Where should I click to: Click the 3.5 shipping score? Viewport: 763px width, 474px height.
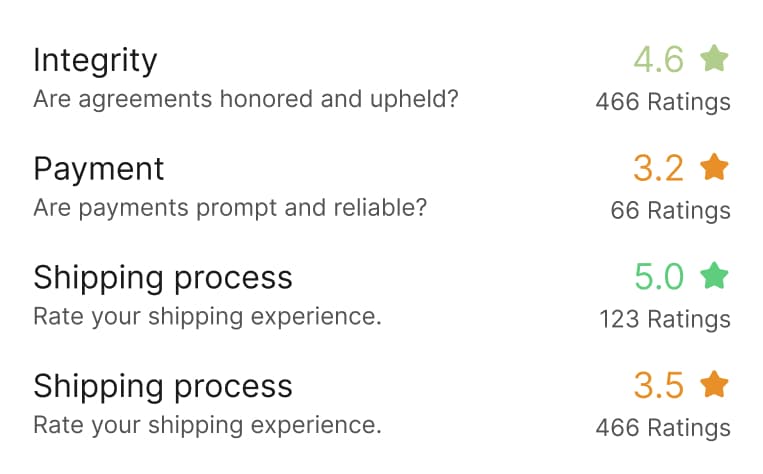658,385
